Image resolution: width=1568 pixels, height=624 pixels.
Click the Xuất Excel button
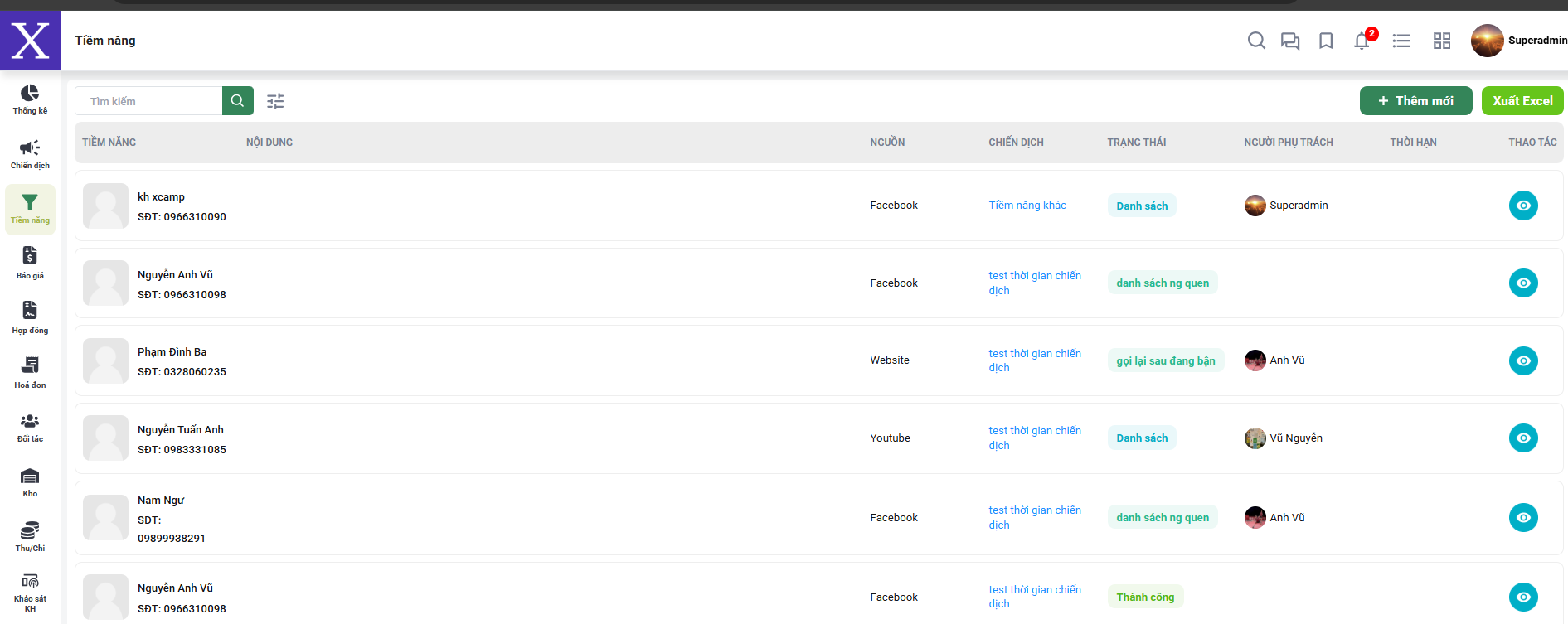coord(1522,101)
